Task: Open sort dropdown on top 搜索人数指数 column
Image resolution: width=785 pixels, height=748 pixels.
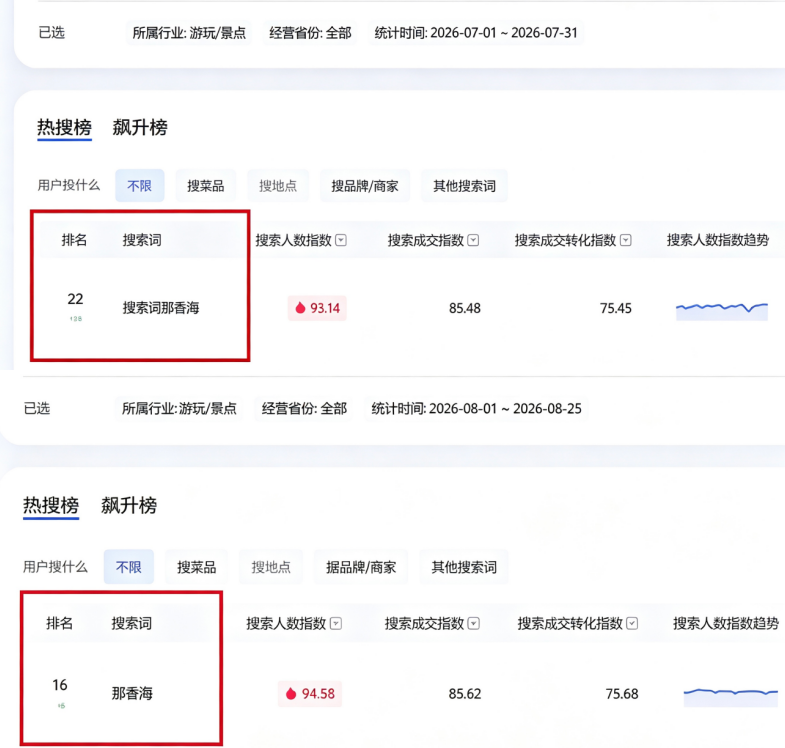Action: [341, 240]
